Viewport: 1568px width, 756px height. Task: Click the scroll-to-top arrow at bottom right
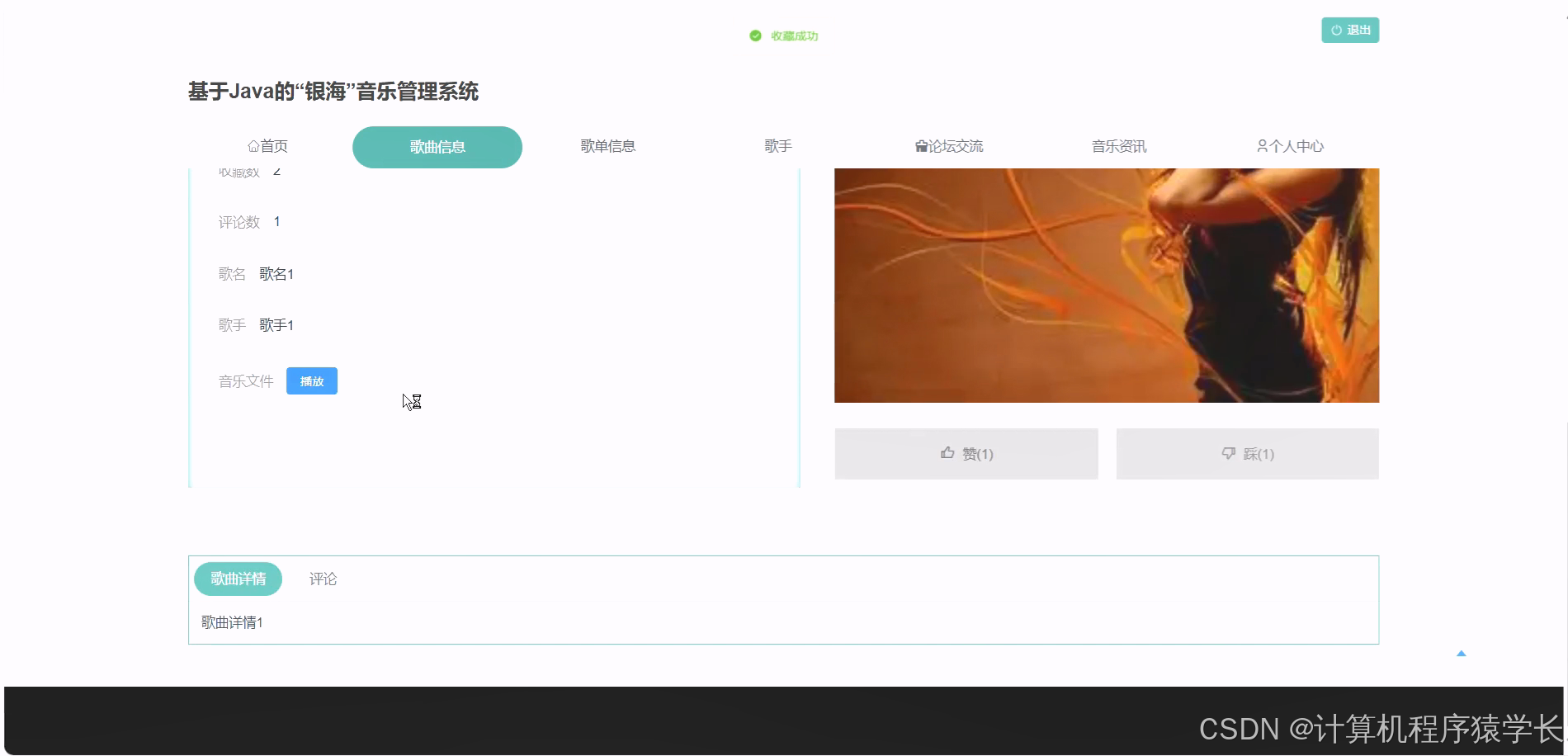click(1461, 653)
